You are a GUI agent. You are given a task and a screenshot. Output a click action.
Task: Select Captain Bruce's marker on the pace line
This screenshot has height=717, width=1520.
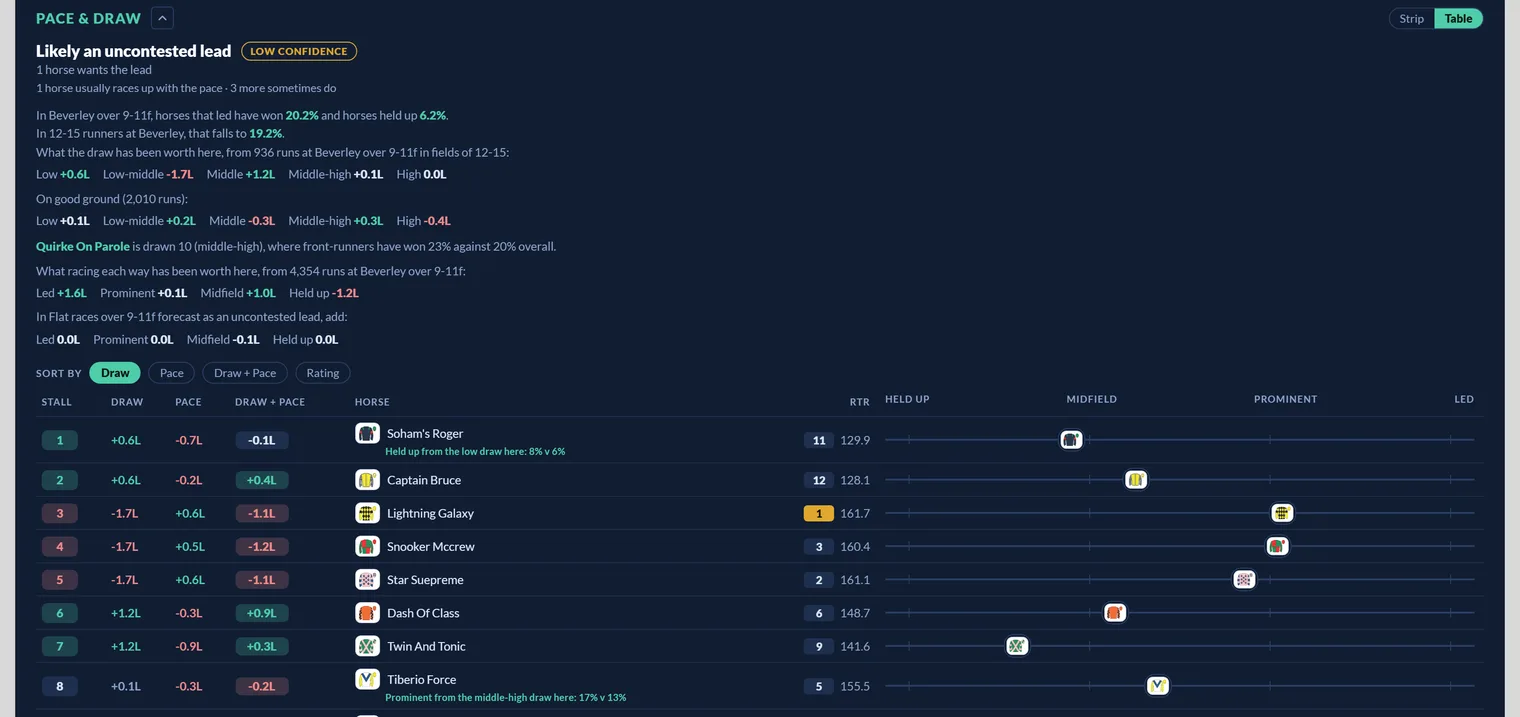(1136, 480)
